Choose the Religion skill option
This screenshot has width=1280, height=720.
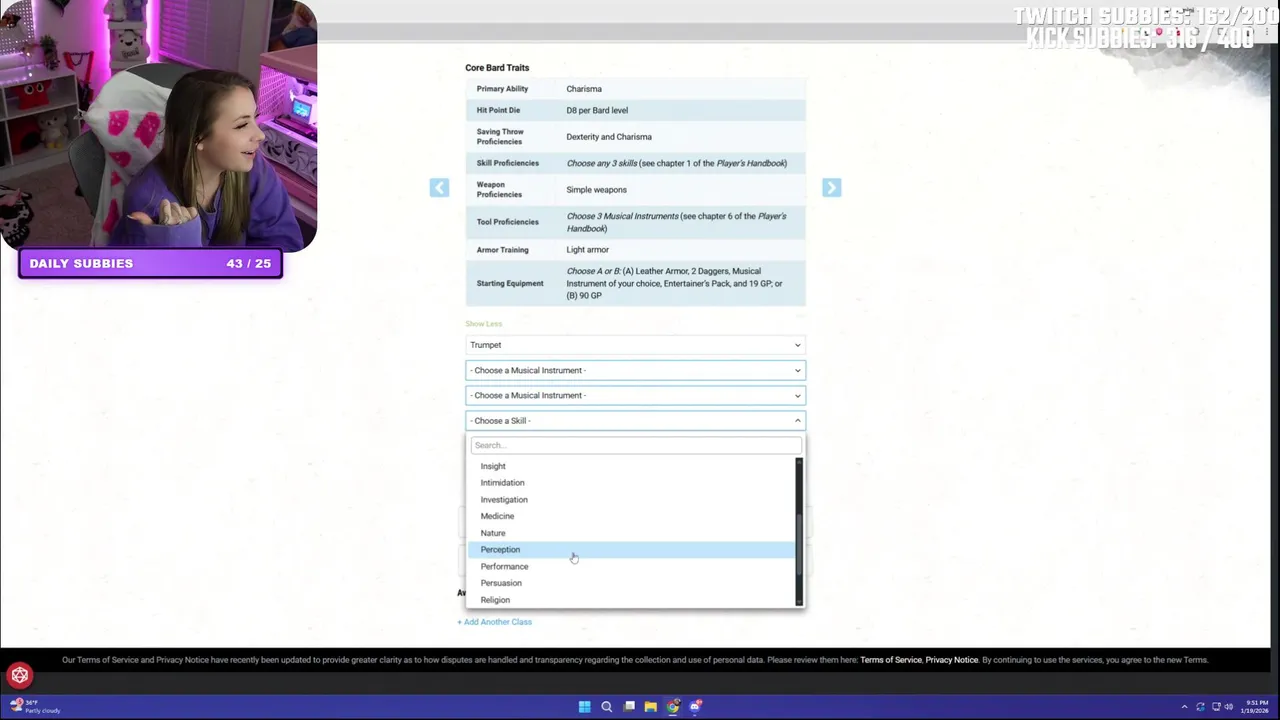coord(631,600)
